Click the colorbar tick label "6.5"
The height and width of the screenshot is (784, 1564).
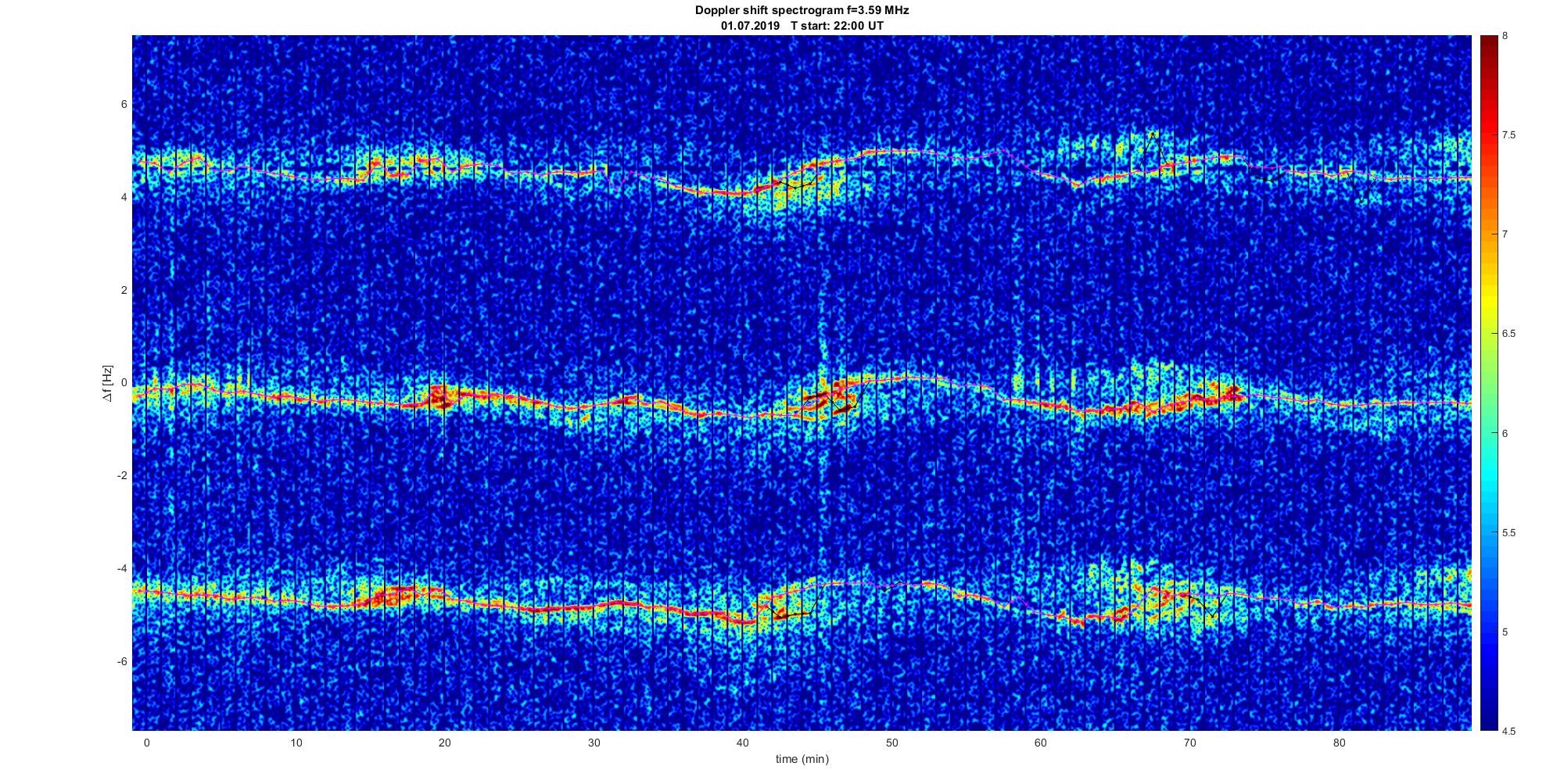(1508, 334)
